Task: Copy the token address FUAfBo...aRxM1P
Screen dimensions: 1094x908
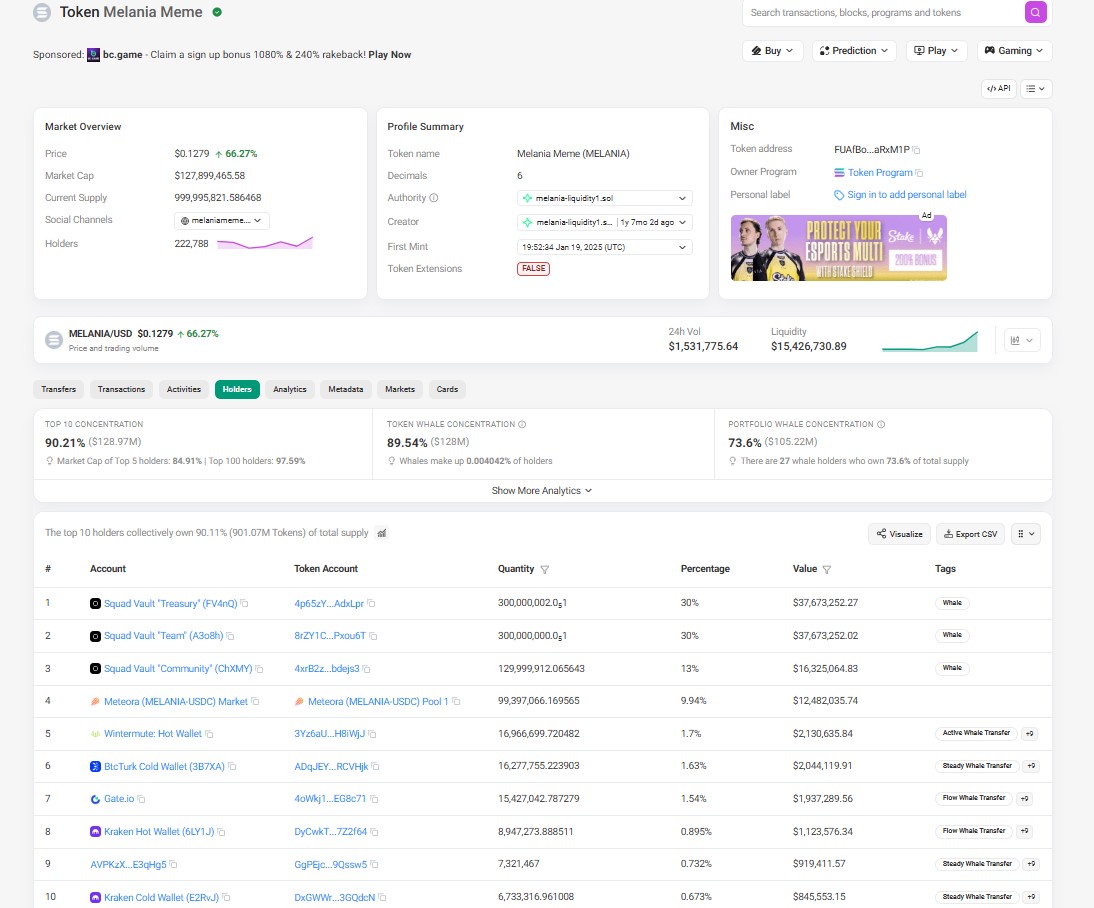Action: [x=916, y=150]
